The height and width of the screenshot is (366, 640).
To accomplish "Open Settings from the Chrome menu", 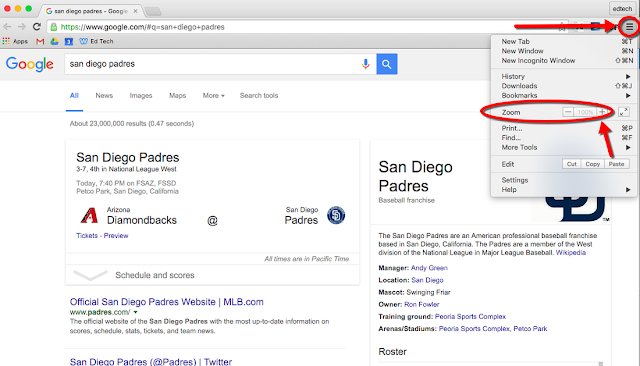I will tap(565, 180).
